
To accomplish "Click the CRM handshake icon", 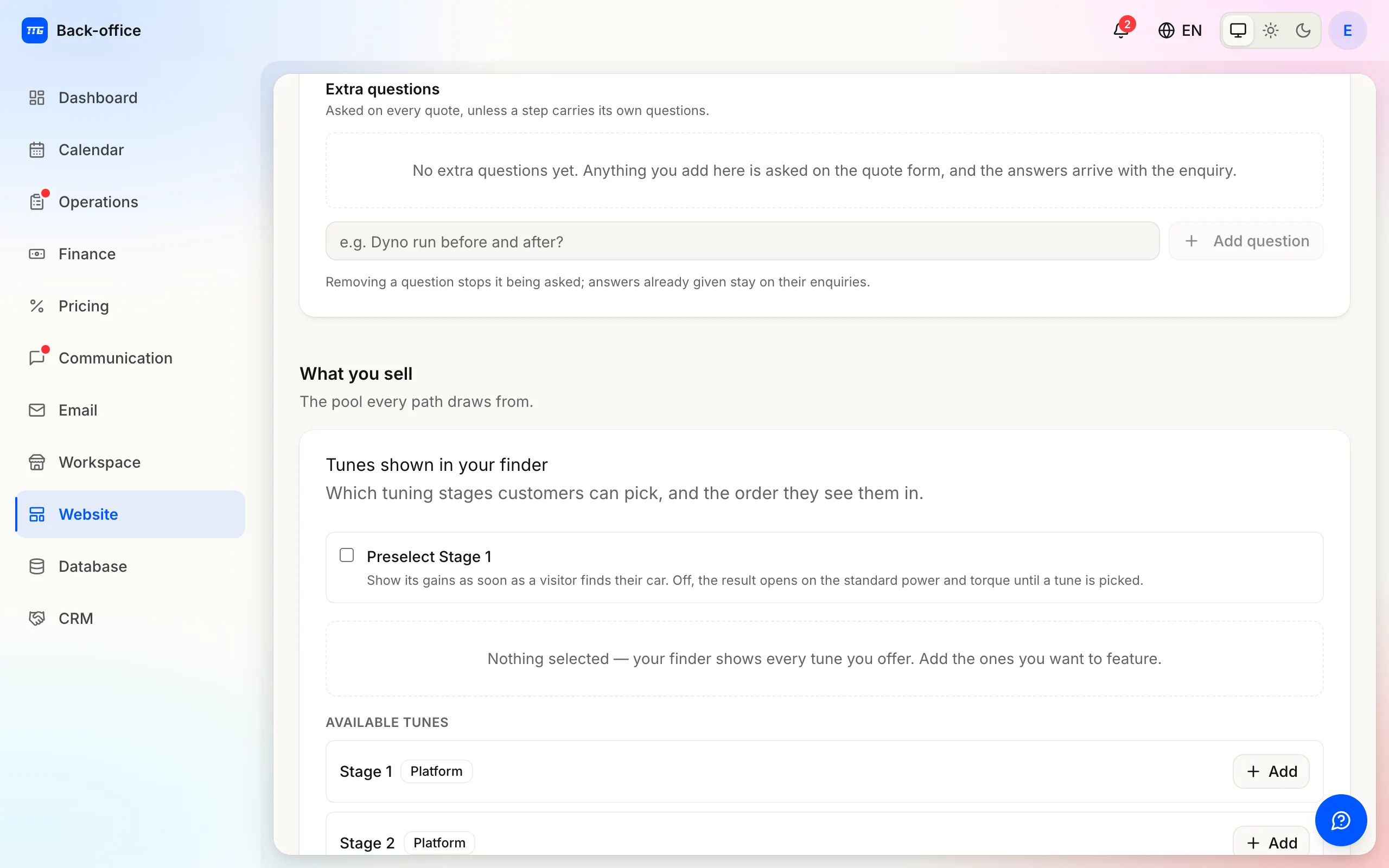I will pyautogui.click(x=37, y=618).
